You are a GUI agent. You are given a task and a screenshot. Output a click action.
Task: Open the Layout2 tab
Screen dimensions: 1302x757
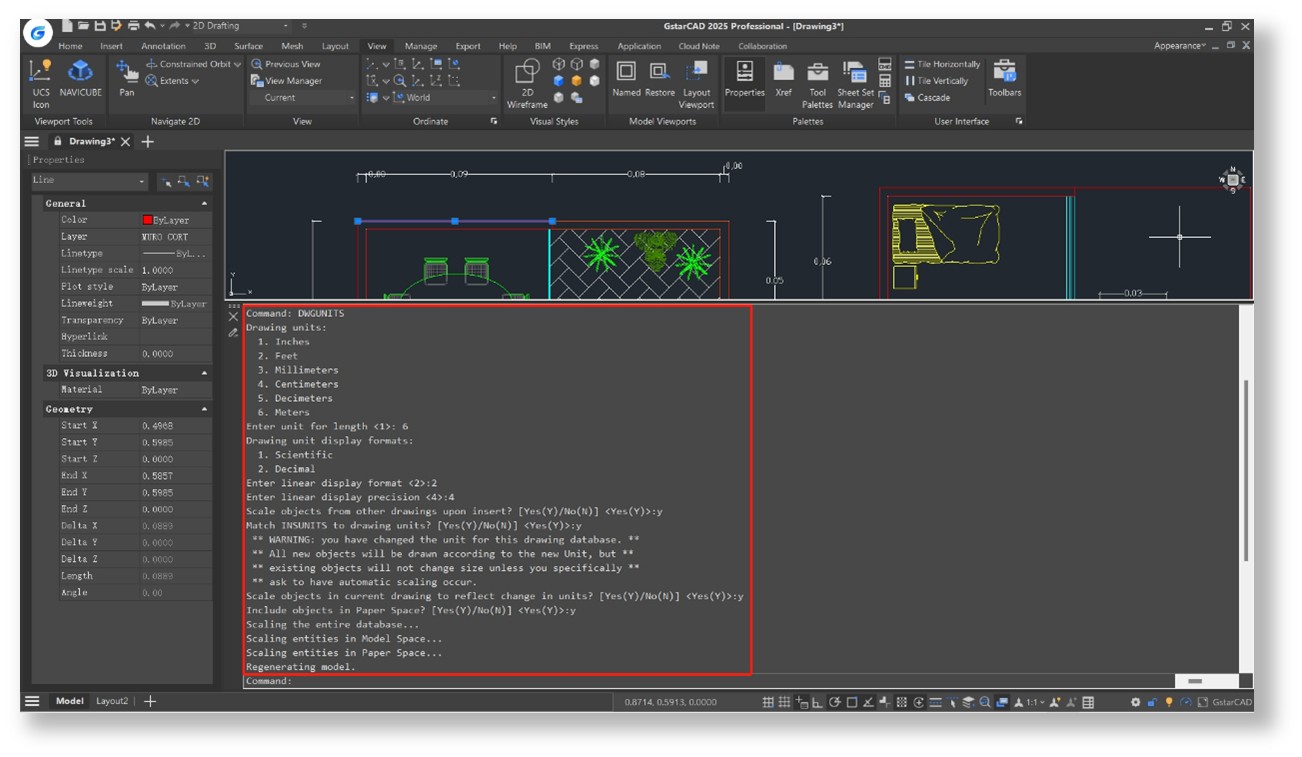[112, 702]
